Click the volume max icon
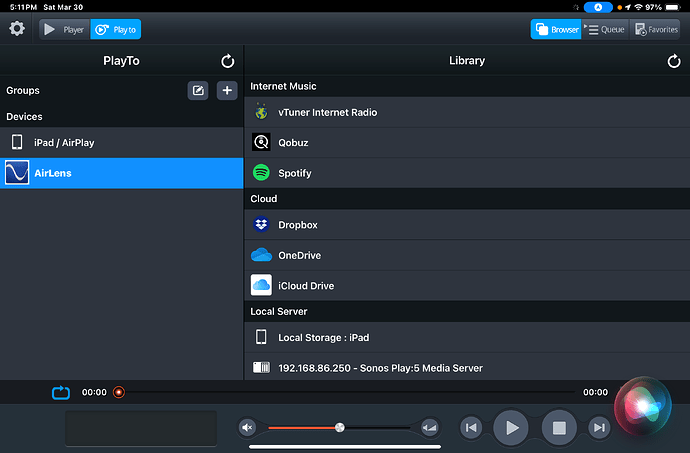 429,427
